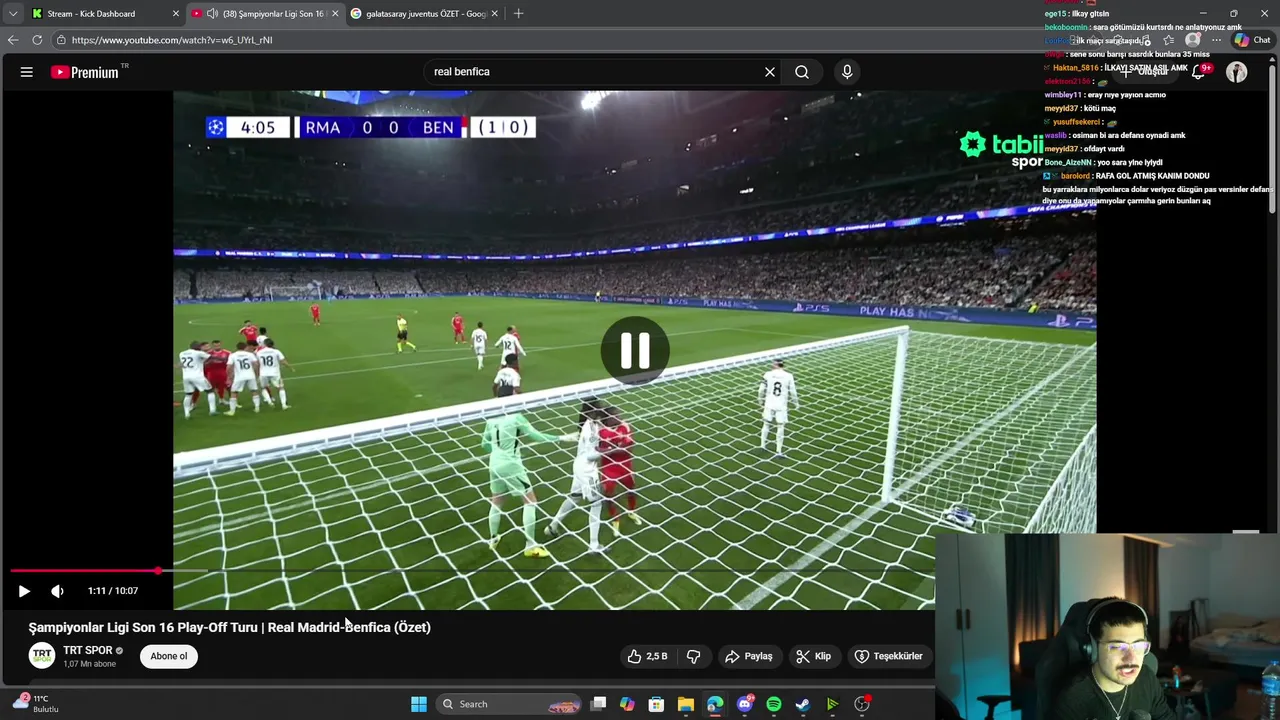The width and height of the screenshot is (1280, 720).
Task: Go back with the browser back arrow
Action: click(x=13, y=40)
